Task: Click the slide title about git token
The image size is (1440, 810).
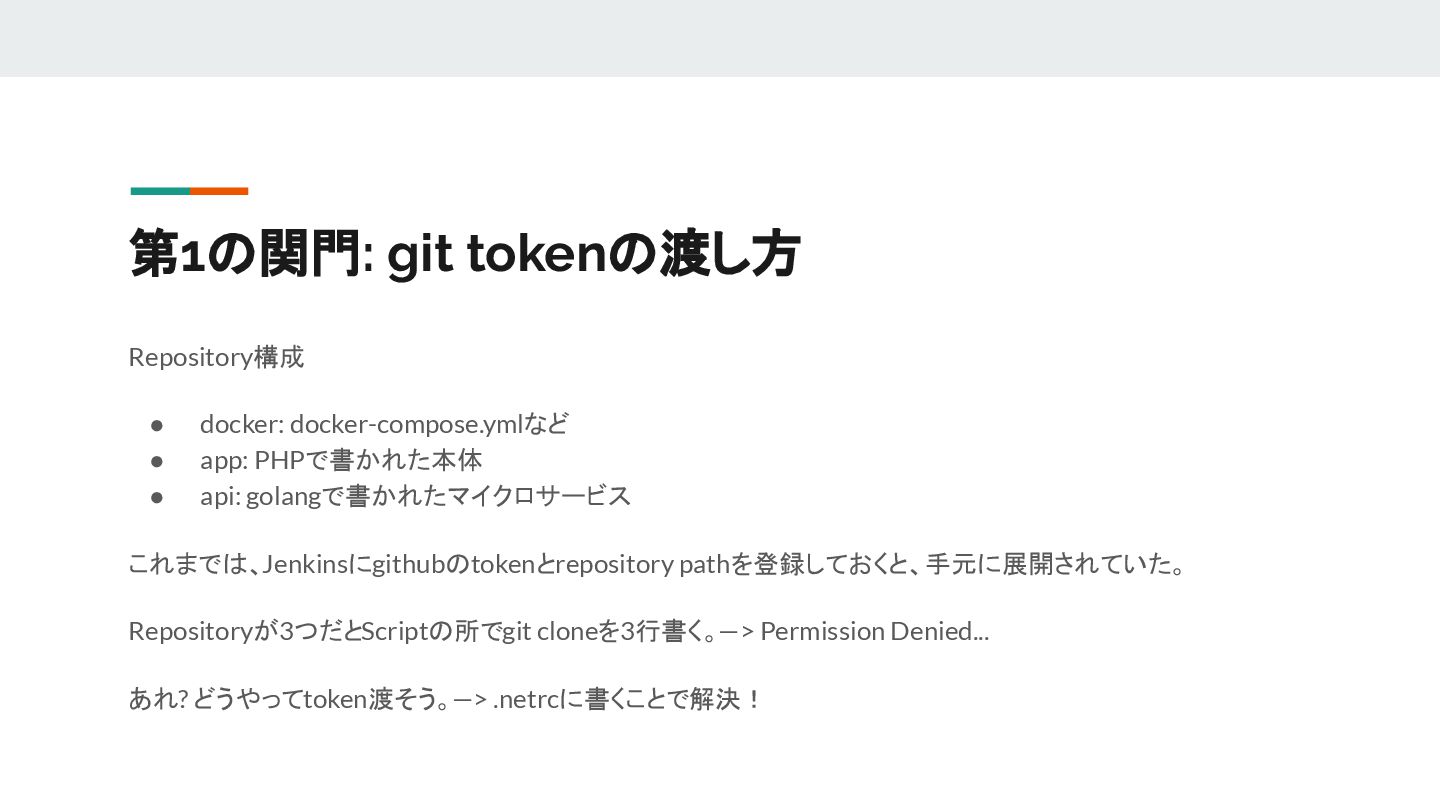Action: [x=464, y=253]
